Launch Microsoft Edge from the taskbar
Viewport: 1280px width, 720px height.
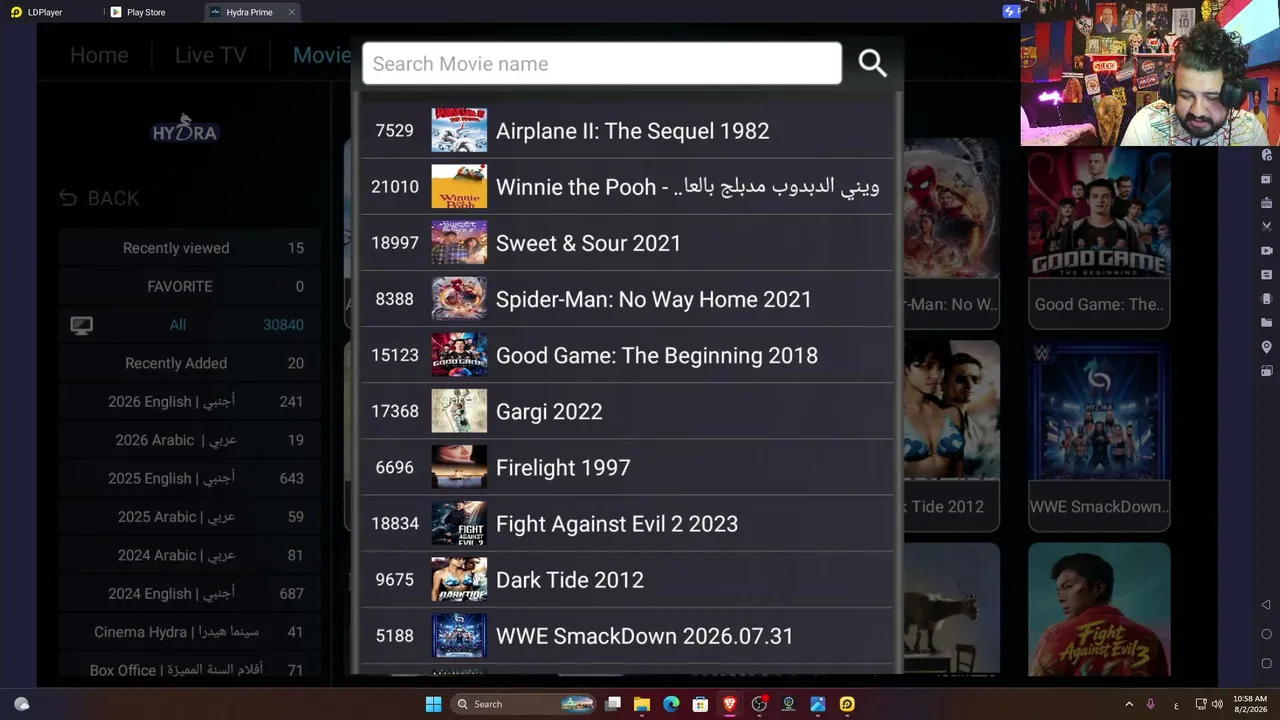point(671,704)
